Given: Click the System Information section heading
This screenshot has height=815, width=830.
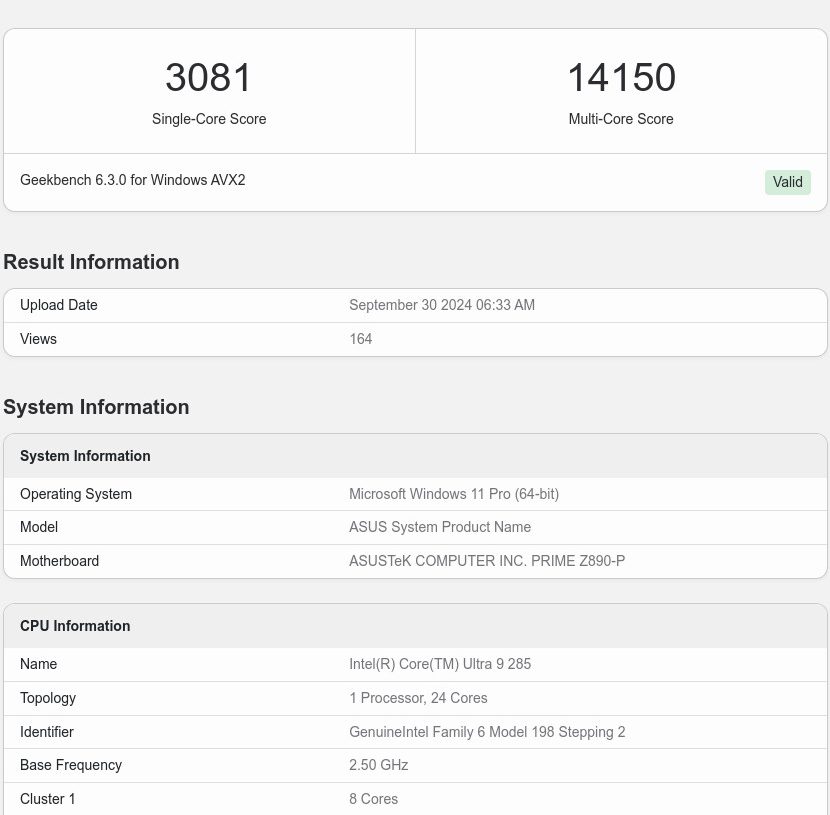Looking at the screenshot, I should coord(96,407).
